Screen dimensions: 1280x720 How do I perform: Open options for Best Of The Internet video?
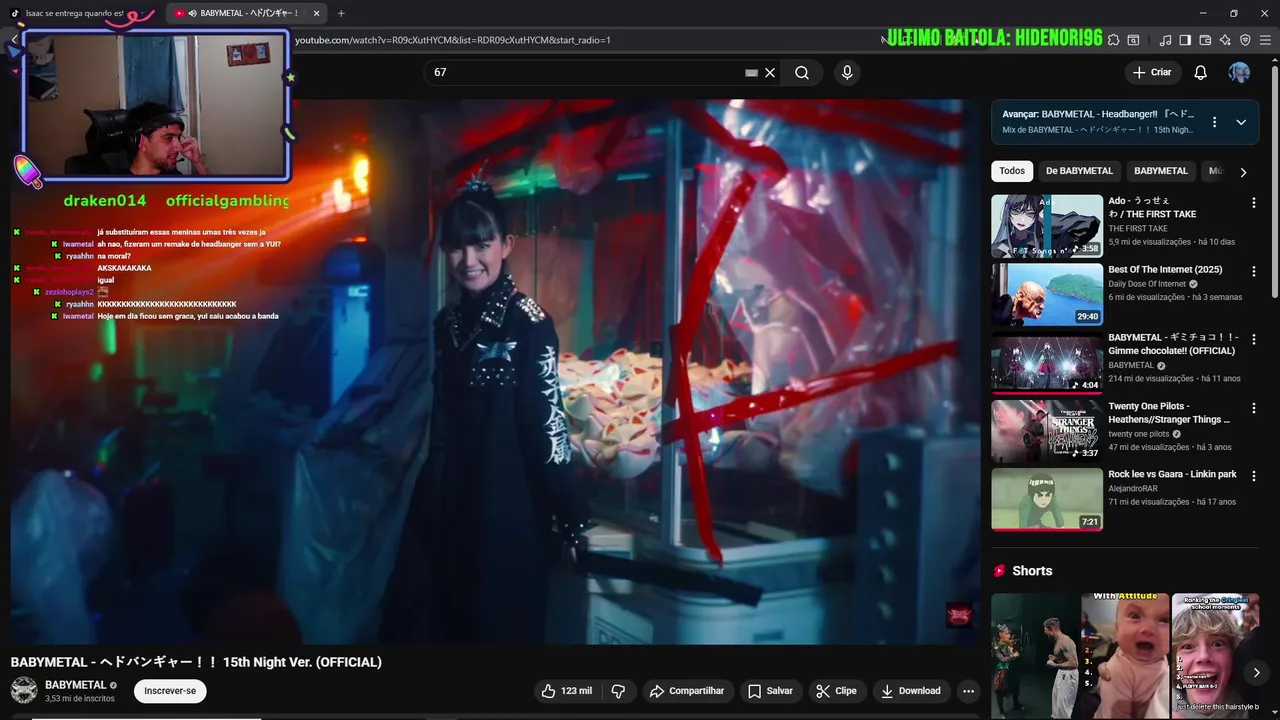[x=1253, y=271]
